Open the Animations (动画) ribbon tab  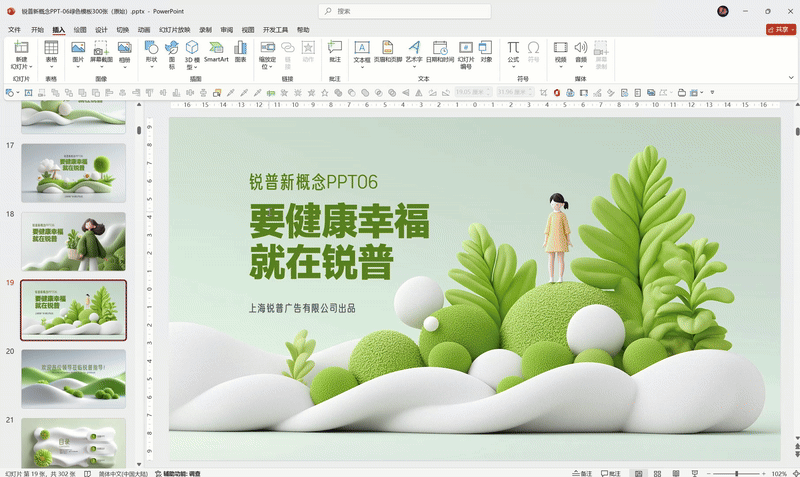click(144, 30)
